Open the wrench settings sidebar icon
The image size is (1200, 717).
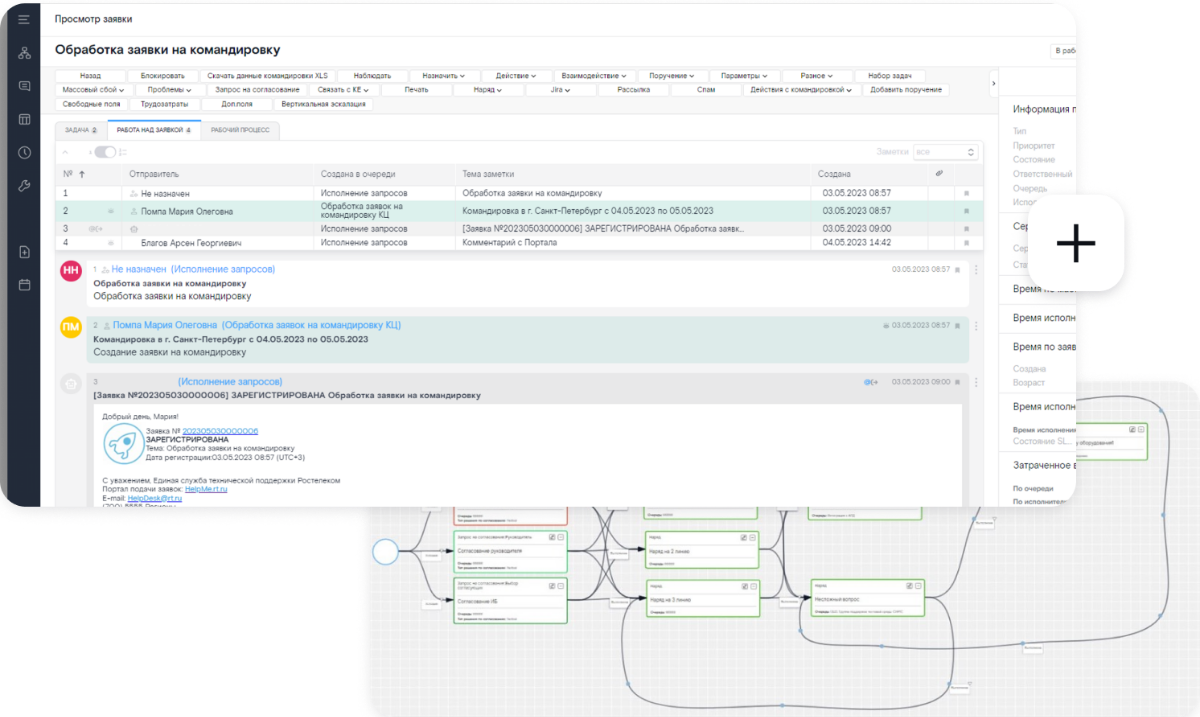pos(24,186)
